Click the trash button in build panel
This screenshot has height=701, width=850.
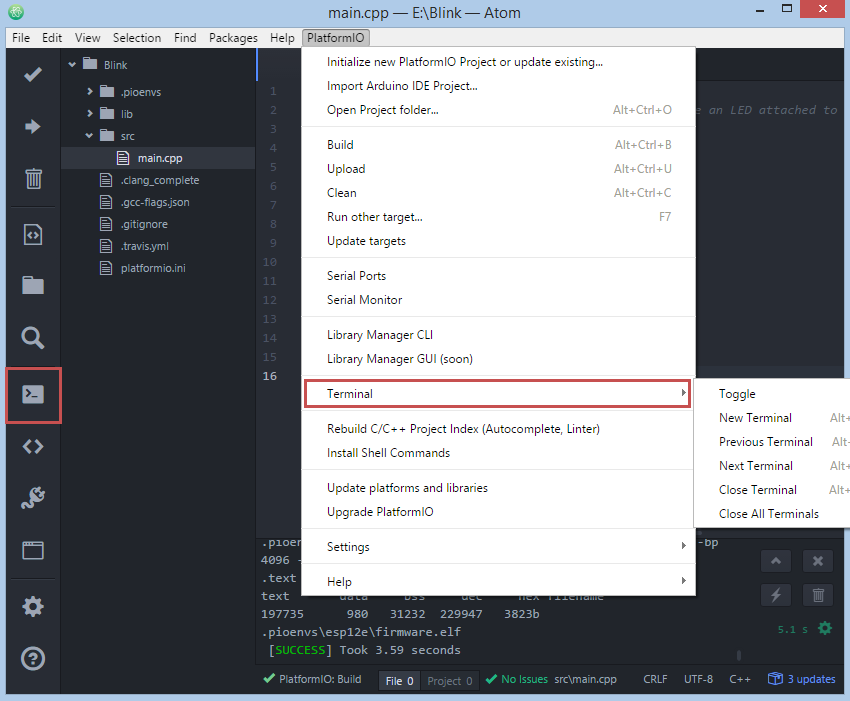(x=817, y=595)
